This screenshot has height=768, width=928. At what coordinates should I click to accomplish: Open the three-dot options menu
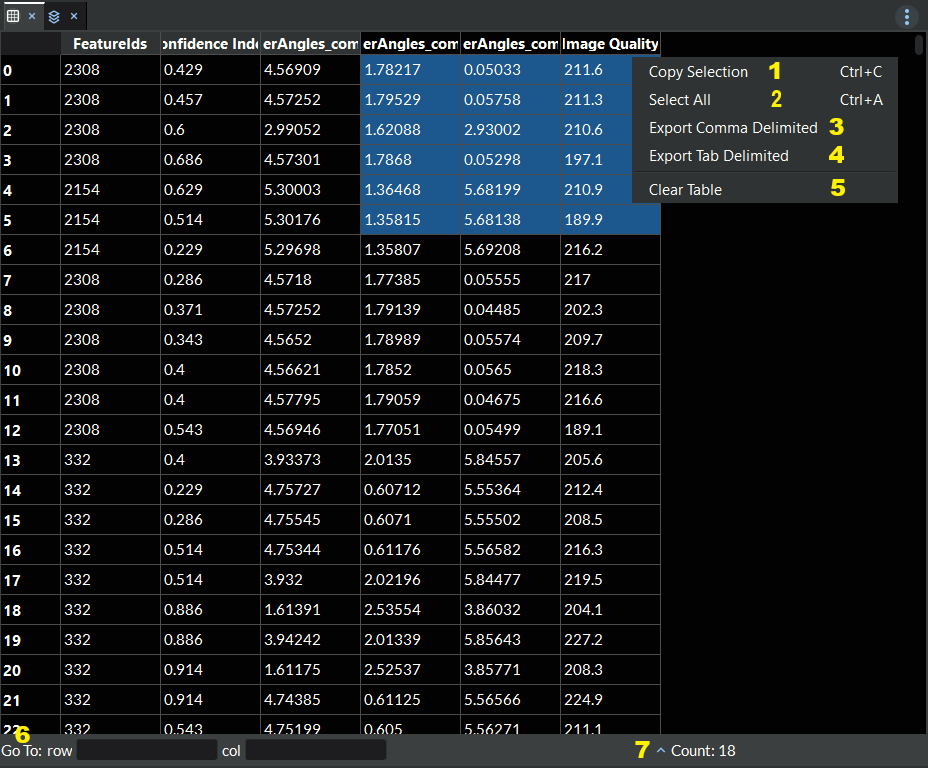(906, 17)
